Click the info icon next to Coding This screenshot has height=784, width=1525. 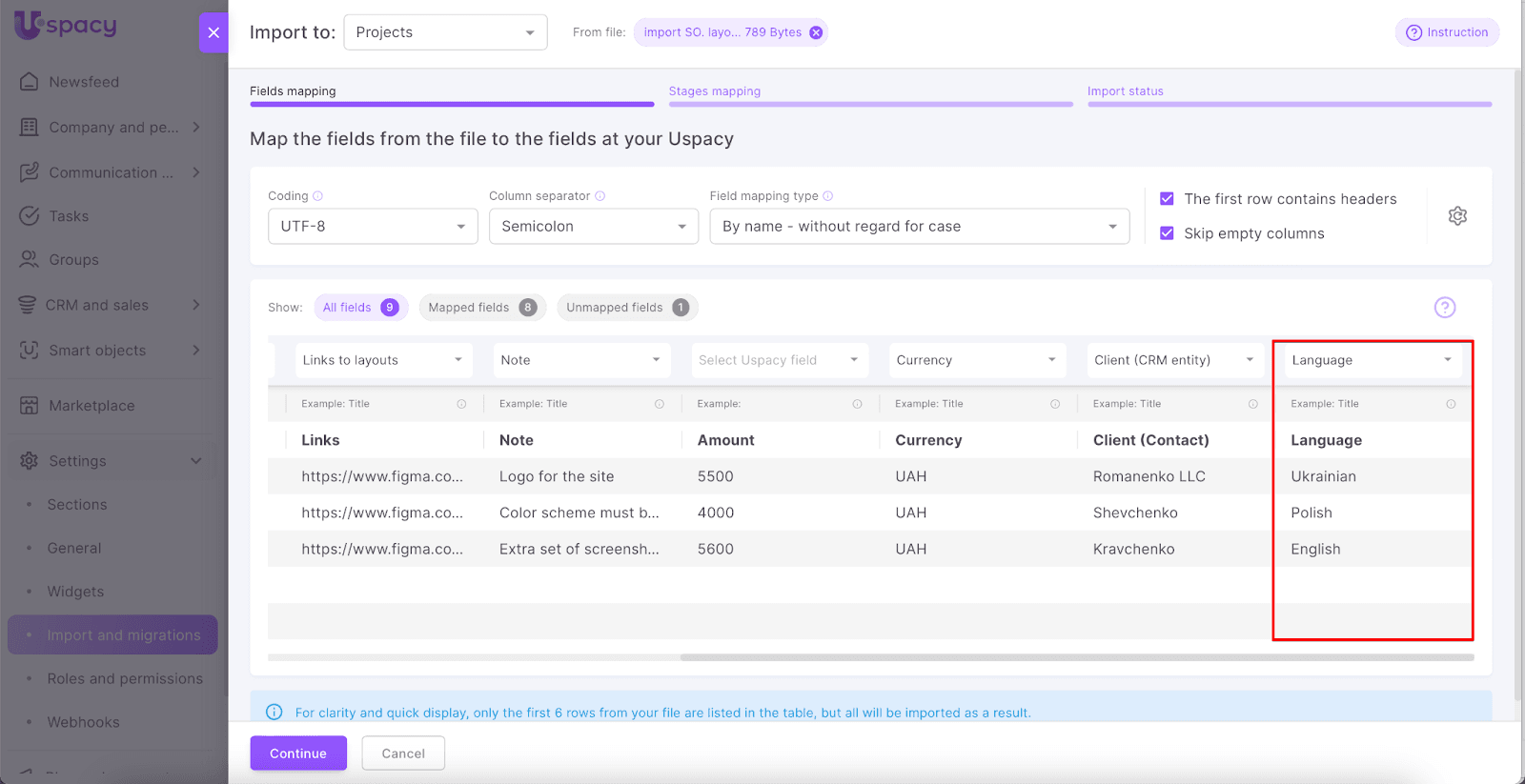click(x=318, y=196)
